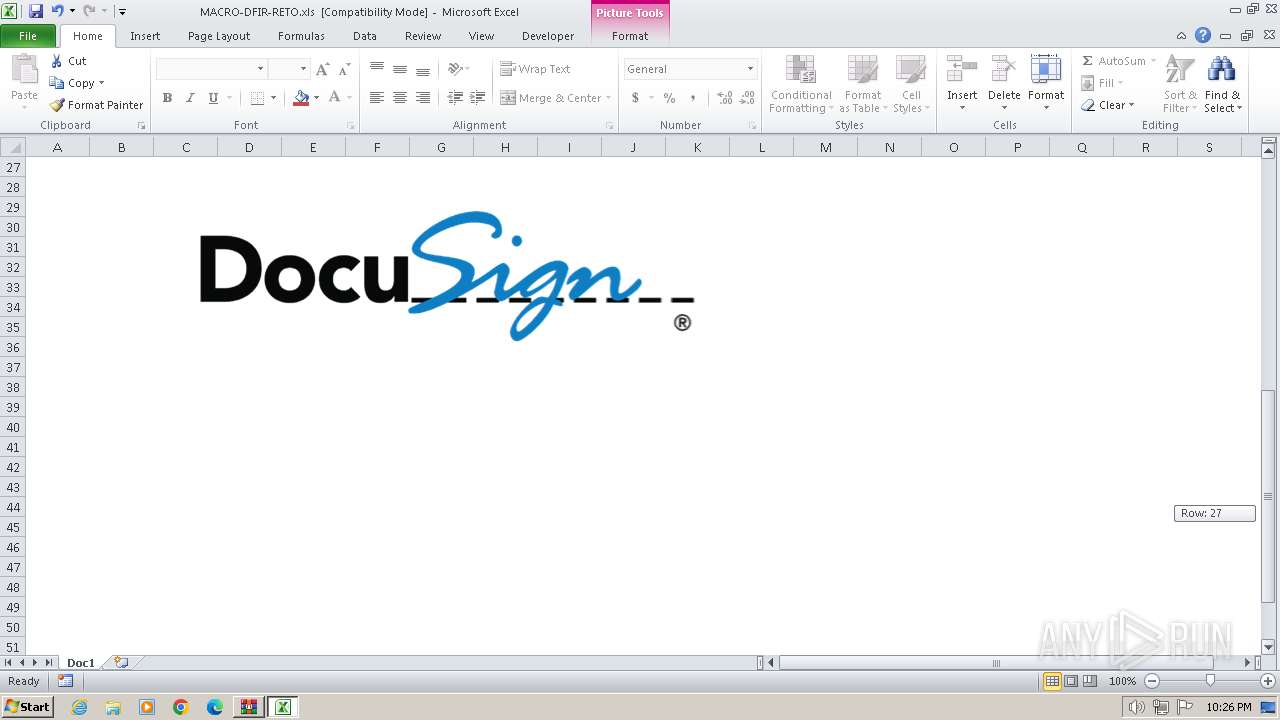Image resolution: width=1280 pixels, height=720 pixels.
Task: Open Format as Table gallery
Action: click(x=862, y=84)
